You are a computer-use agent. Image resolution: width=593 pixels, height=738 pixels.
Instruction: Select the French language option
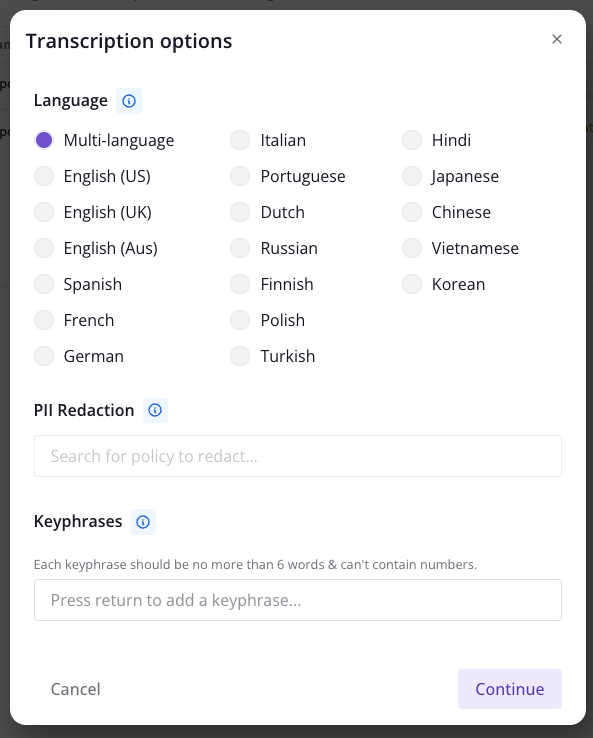click(x=44, y=321)
